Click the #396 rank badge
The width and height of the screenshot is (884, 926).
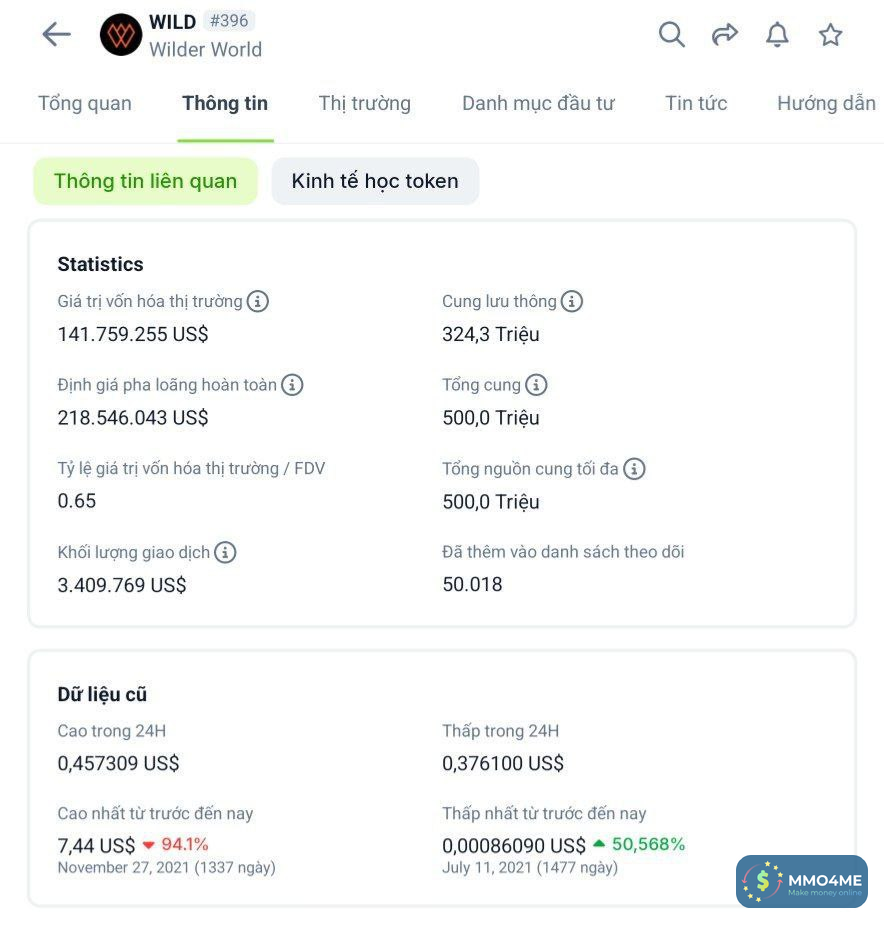(x=229, y=21)
